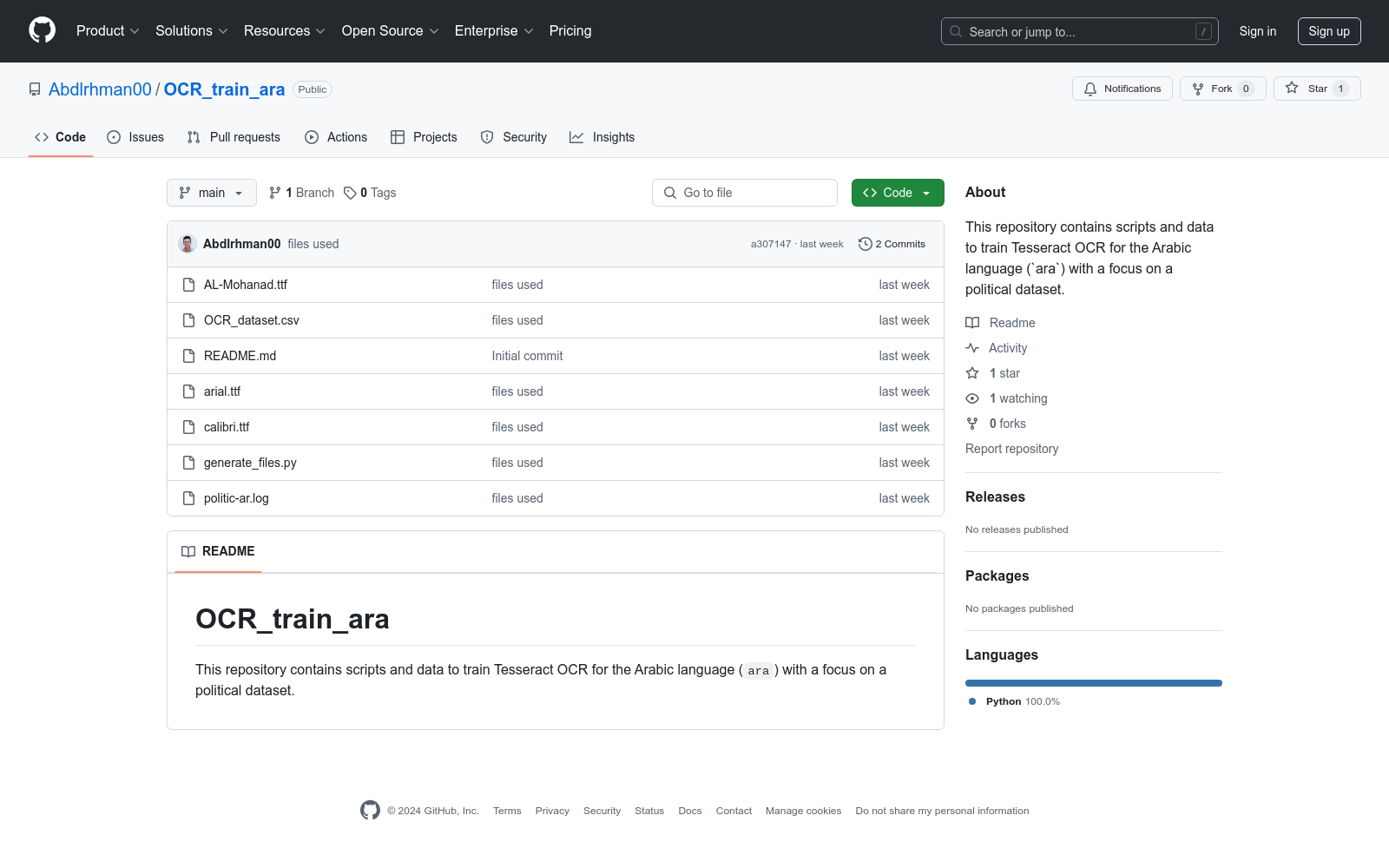Open generate_files.py file
The width and height of the screenshot is (1389, 868).
pos(250,463)
